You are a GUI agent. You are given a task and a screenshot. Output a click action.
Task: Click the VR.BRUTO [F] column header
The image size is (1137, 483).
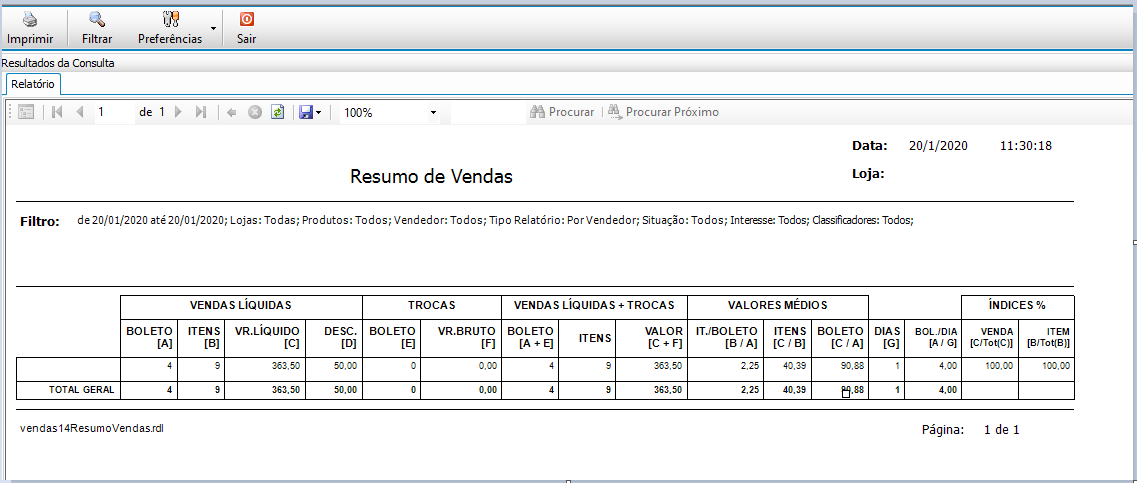[x=460, y=337]
